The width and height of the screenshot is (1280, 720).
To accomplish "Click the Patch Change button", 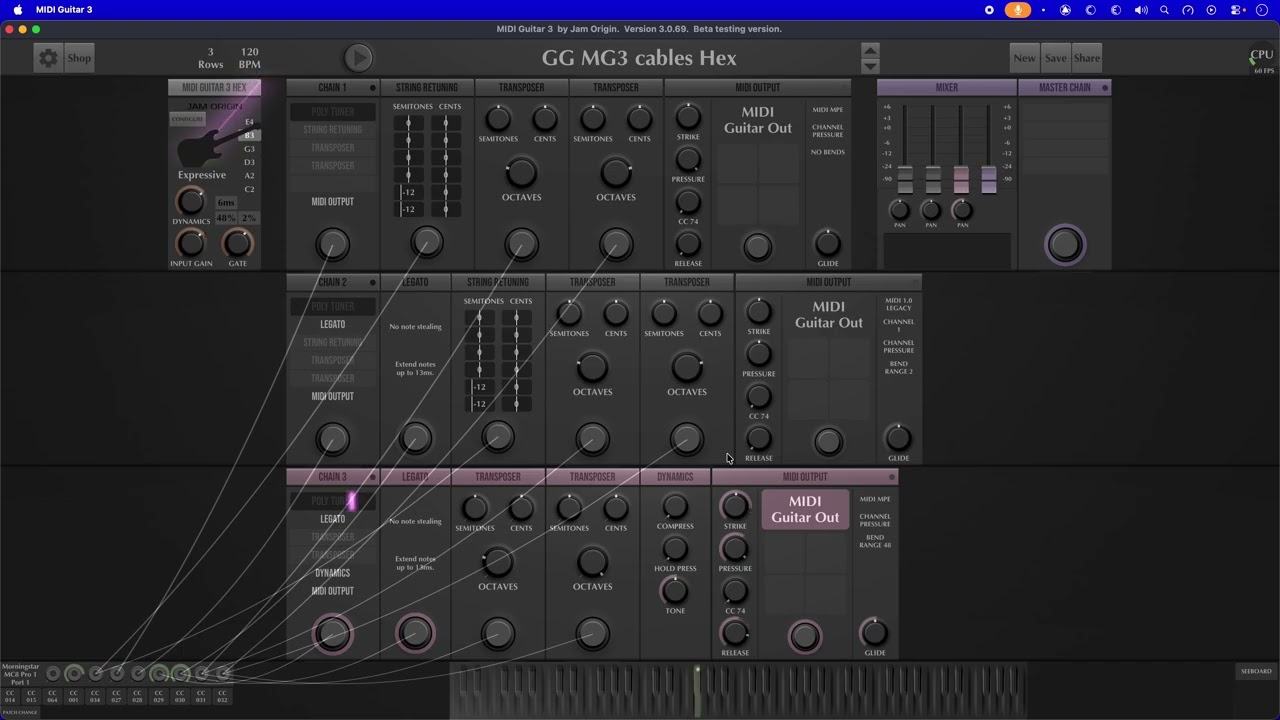I will [20, 712].
